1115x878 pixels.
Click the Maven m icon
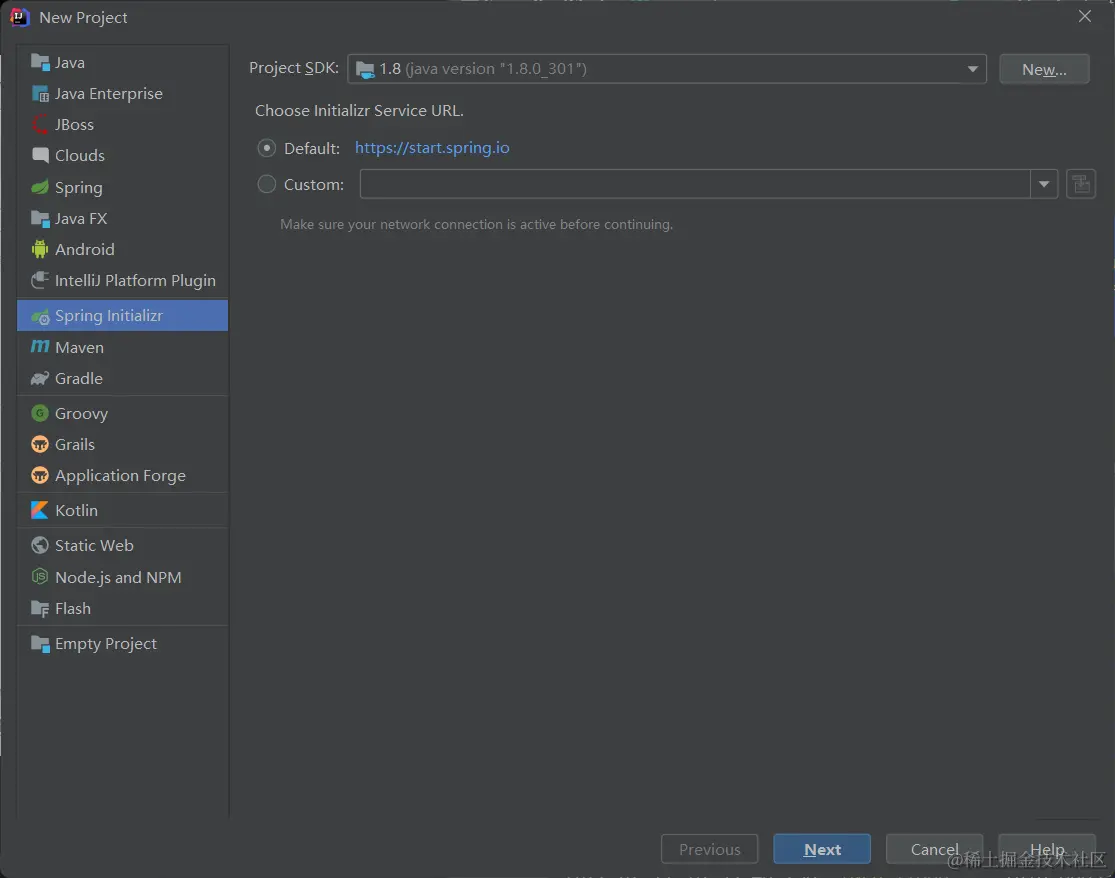point(40,347)
